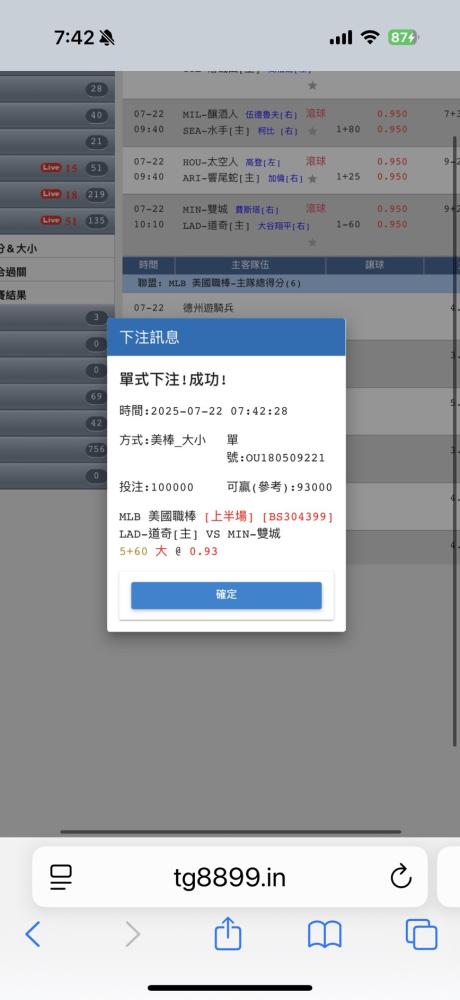Viewport: 460px width, 1000px height.
Task: Open the 賽結果 sidebar link
Action: 13,296
